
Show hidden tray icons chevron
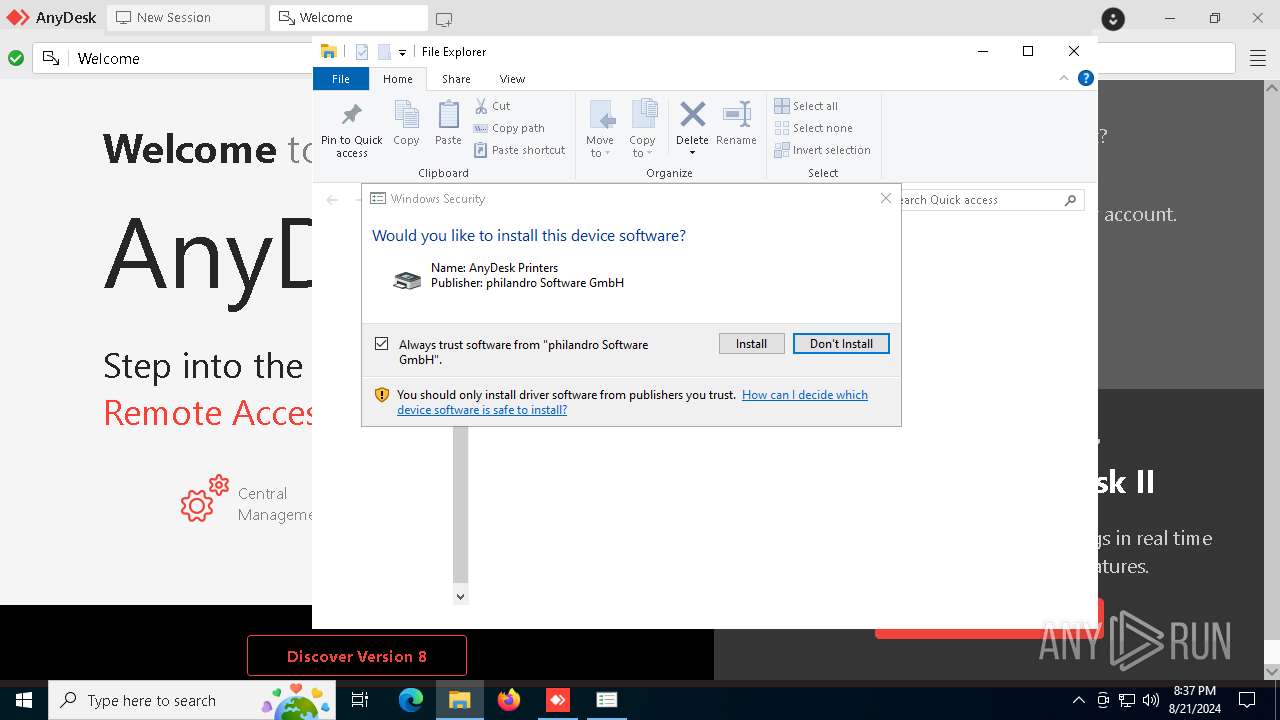(x=1078, y=700)
